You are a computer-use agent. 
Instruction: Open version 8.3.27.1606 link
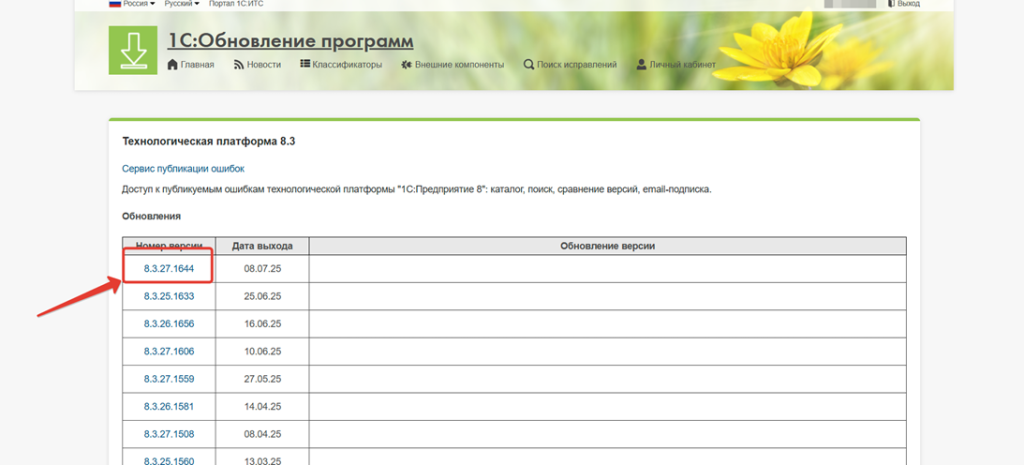(169, 351)
